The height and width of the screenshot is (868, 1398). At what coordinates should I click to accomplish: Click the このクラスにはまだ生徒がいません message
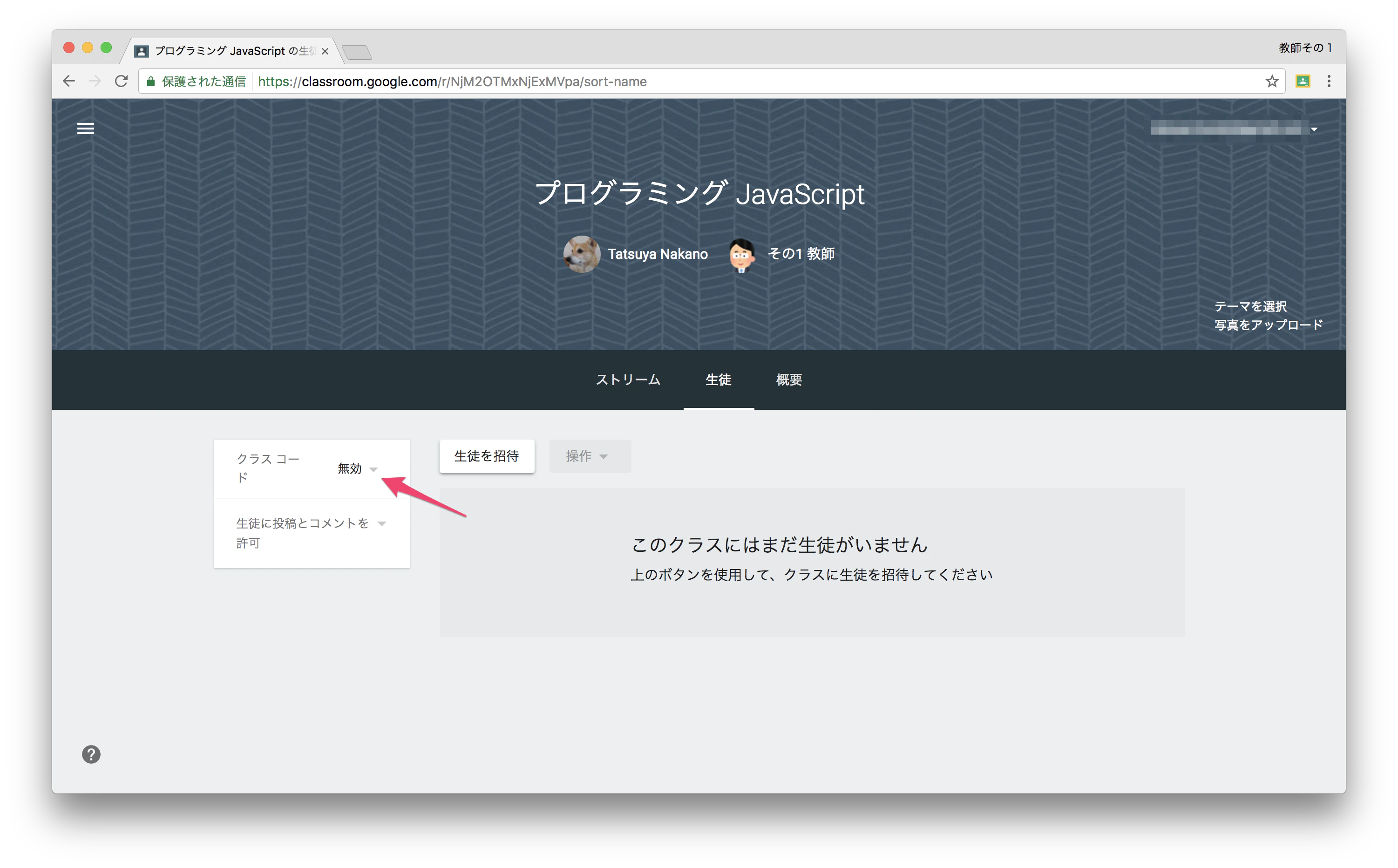779,544
